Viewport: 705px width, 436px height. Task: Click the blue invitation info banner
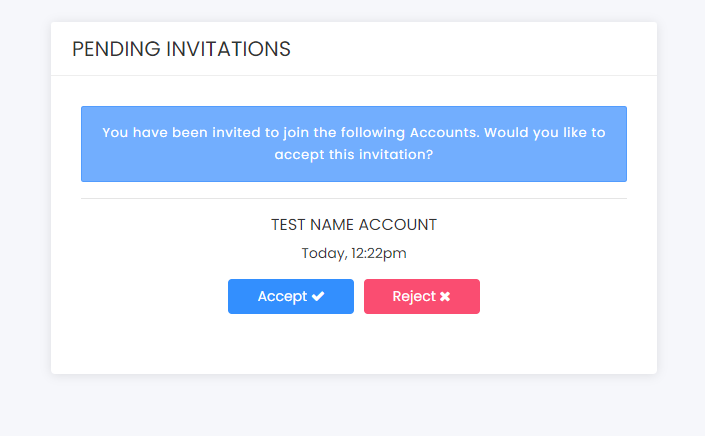coord(354,144)
